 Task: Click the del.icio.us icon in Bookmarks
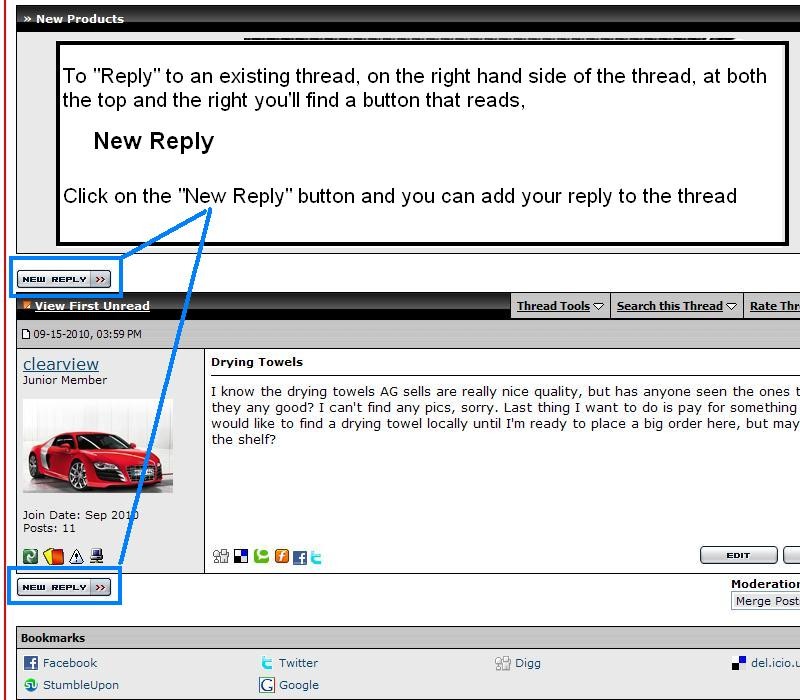tap(739, 663)
